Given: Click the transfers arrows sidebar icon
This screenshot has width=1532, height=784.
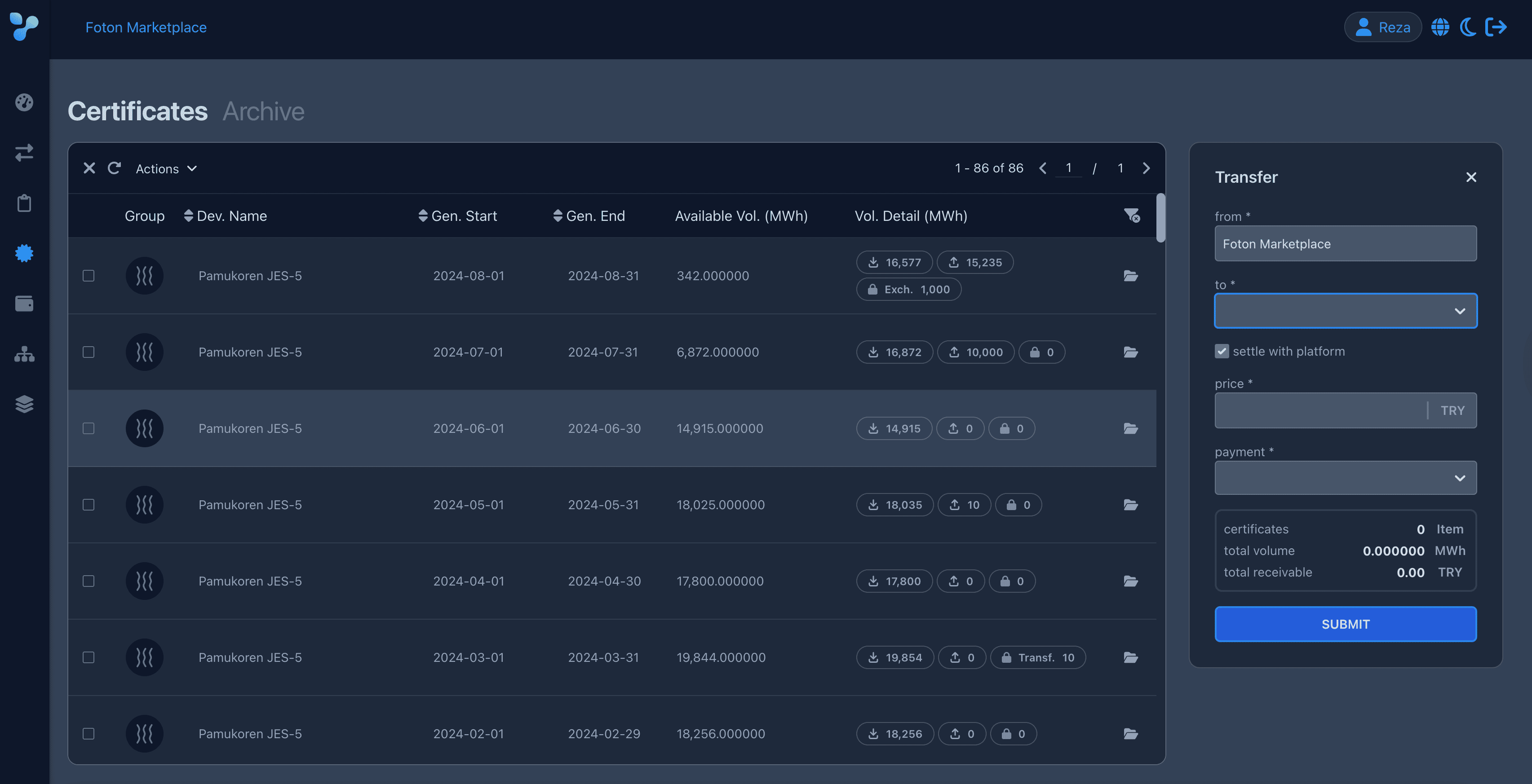Looking at the screenshot, I should (x=24, y=153).
